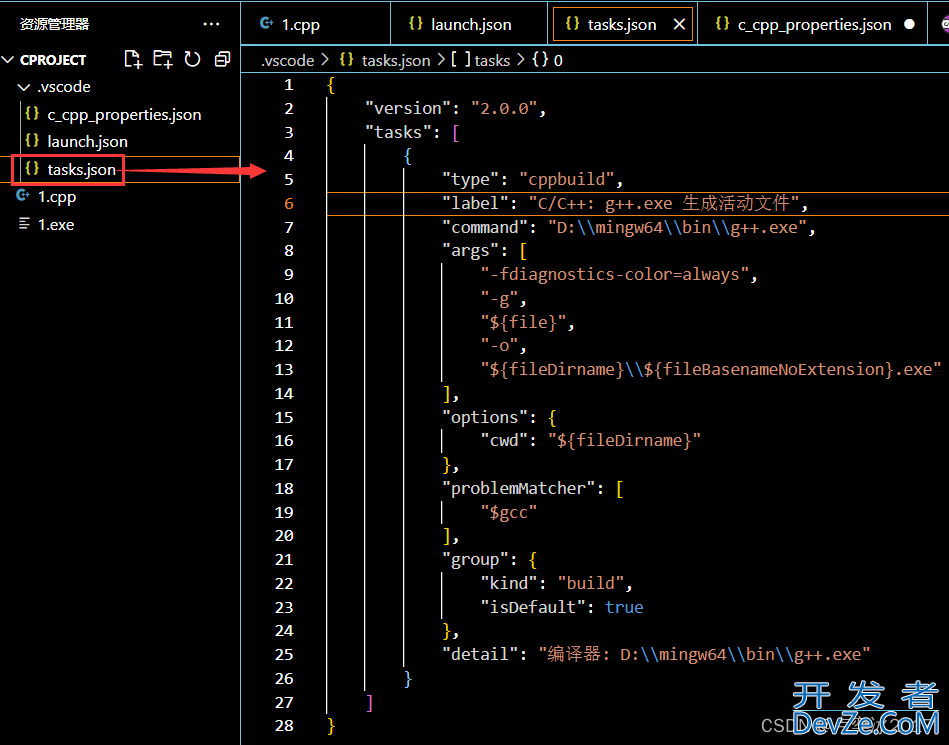The width and height of the screenshot is (949, 745).
Task: Click the C++ icon on the 1.cpp tab
Action: [266, 23]
